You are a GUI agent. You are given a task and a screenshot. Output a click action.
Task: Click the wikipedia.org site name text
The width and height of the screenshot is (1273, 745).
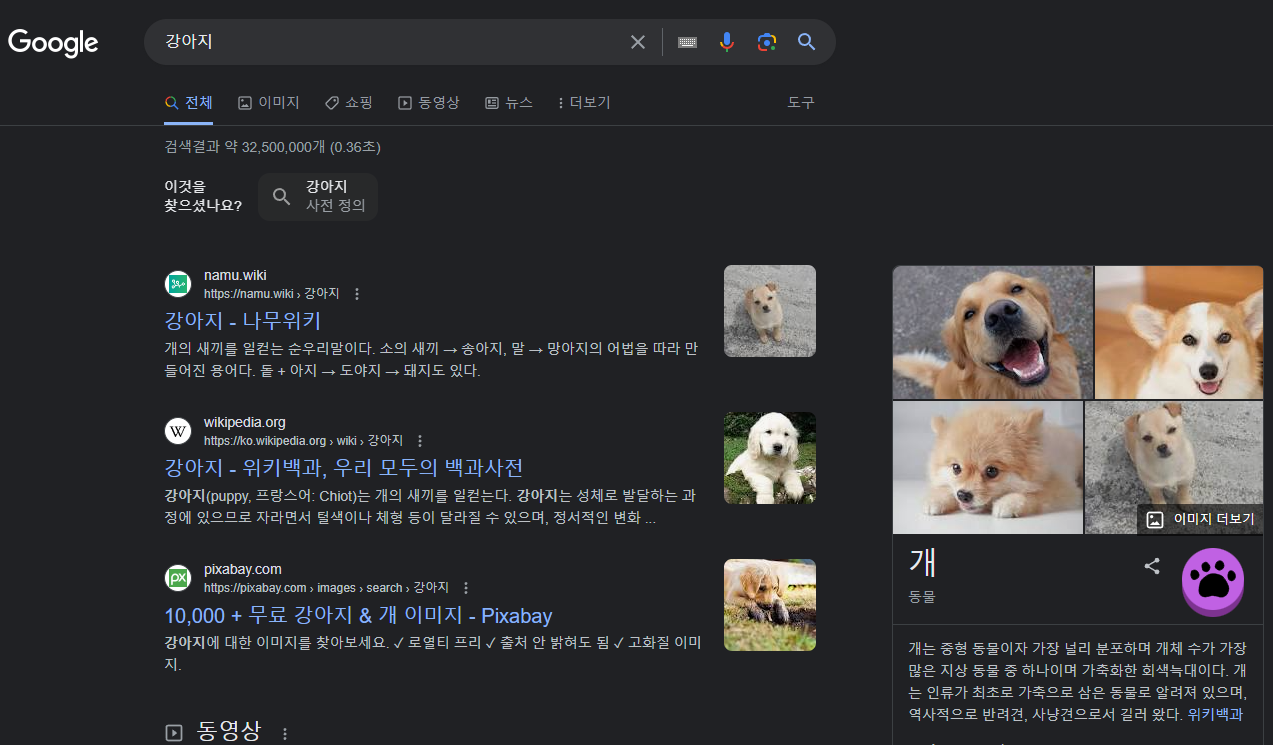pyautogui.click(x=245, y=422)
